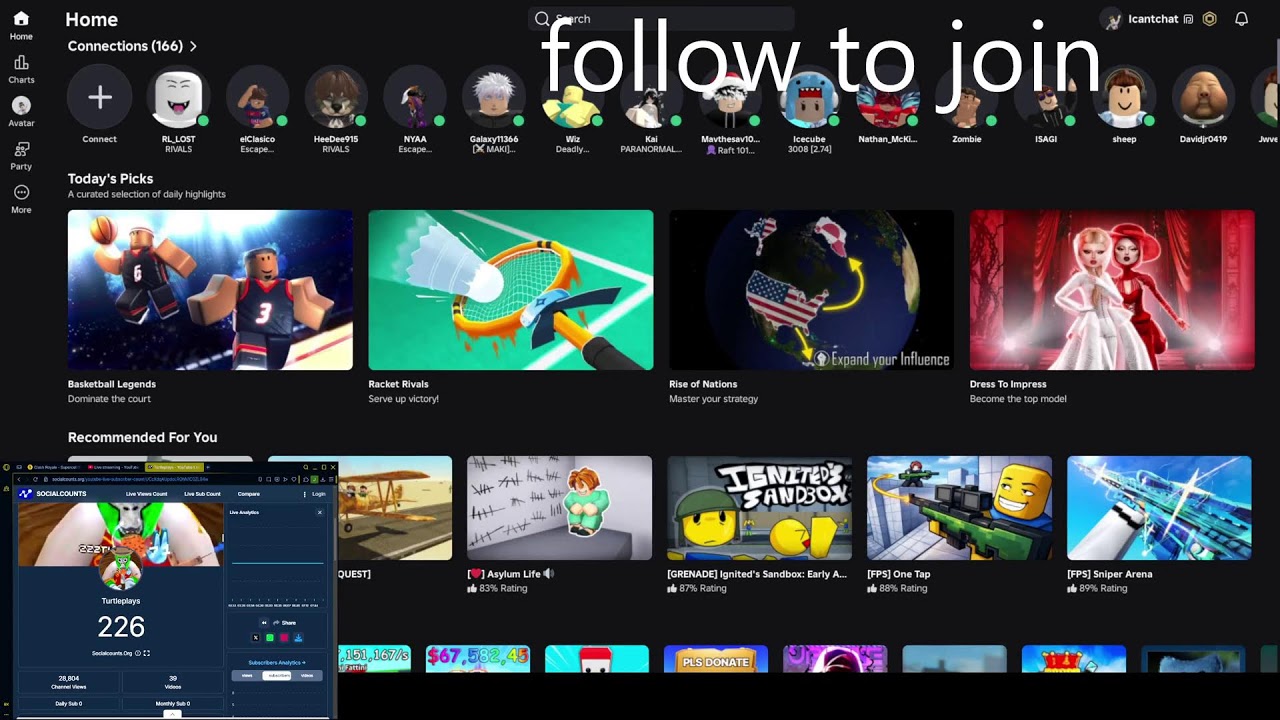This screenshot has height=720, width=1280.
Task: Click Login in Socialcounts window
Action: [319, 494]
